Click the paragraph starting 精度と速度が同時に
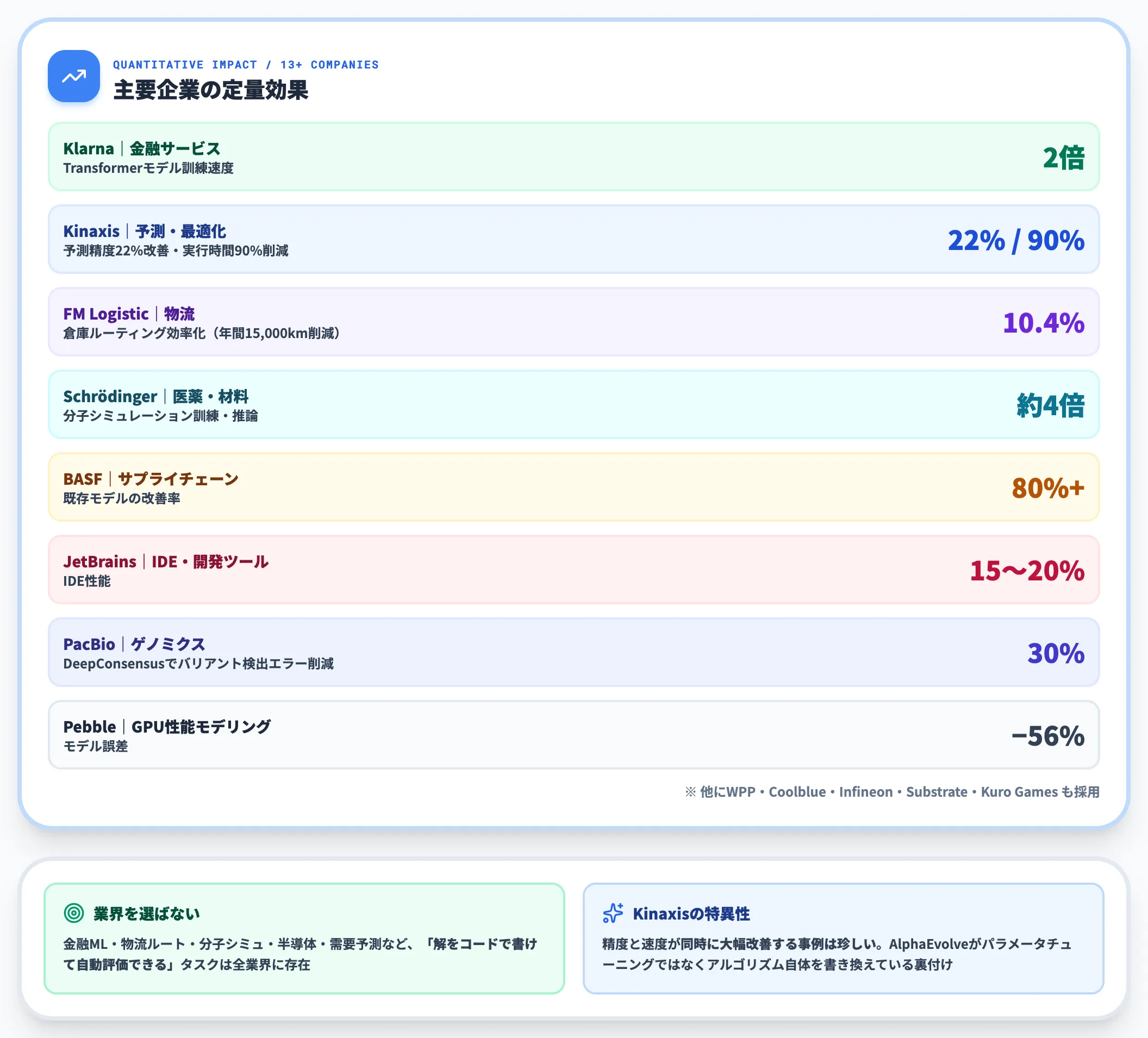1148x1038 pixels. click(x=837, y=954)
